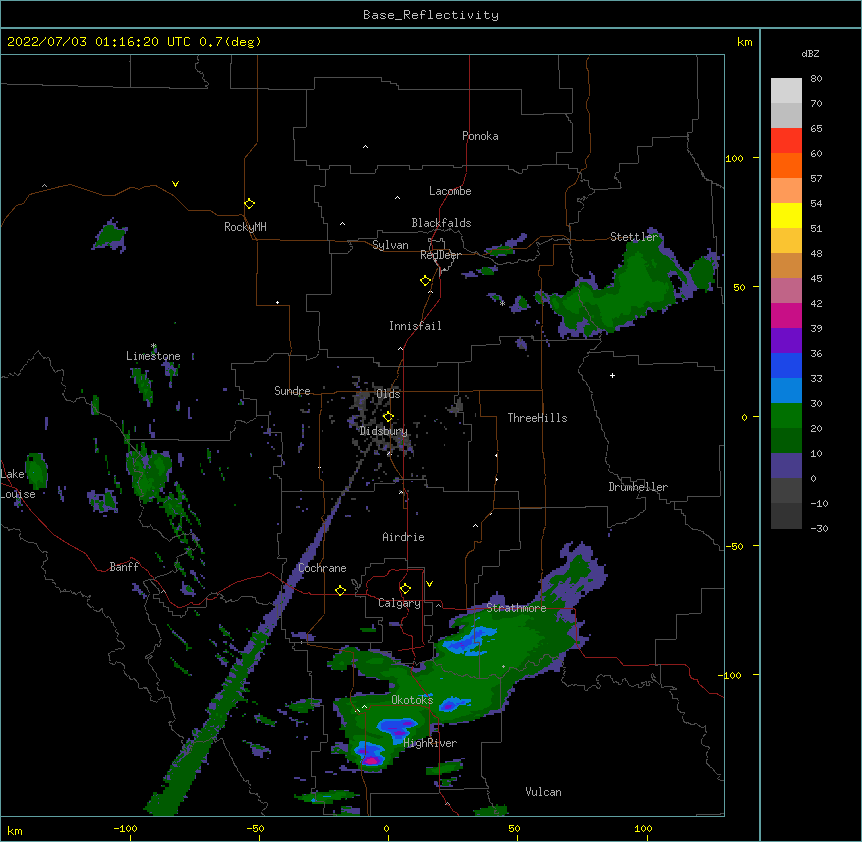Image resolution: width=862 pixels, height=842 pixels.
Task: Click the magenta storm core southwest of HighRiver
Action: (372, 761)
